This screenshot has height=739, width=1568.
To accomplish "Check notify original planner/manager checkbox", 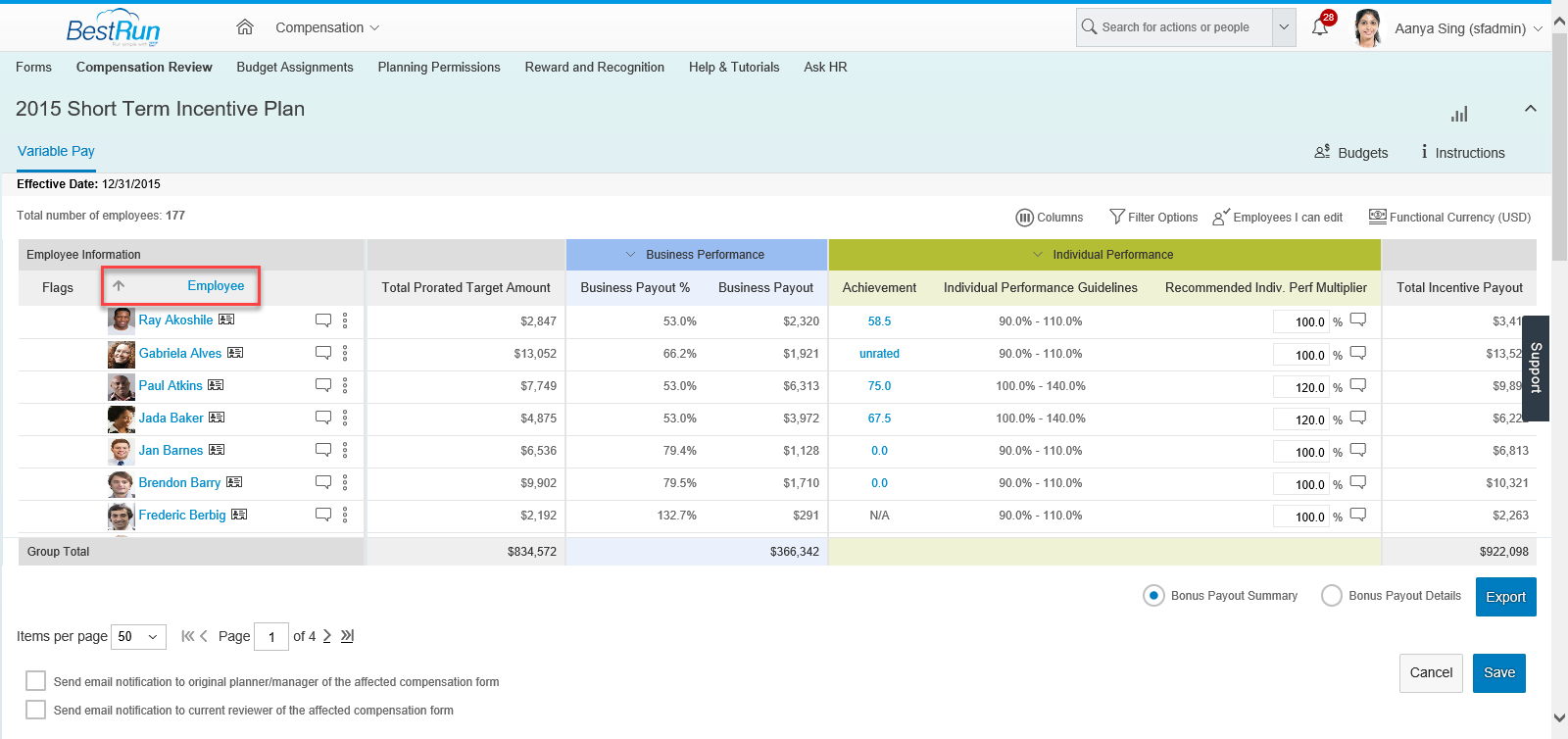I will (35, 680).
